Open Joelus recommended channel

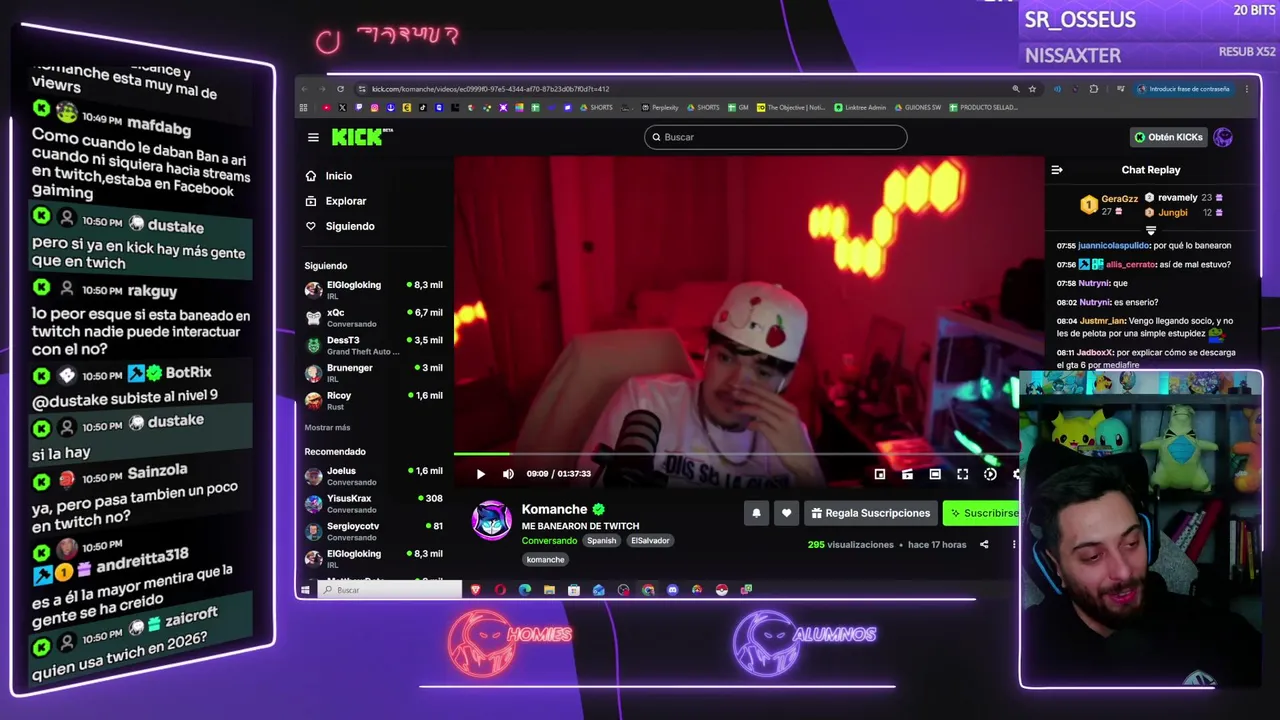click(x=373, y=476)
